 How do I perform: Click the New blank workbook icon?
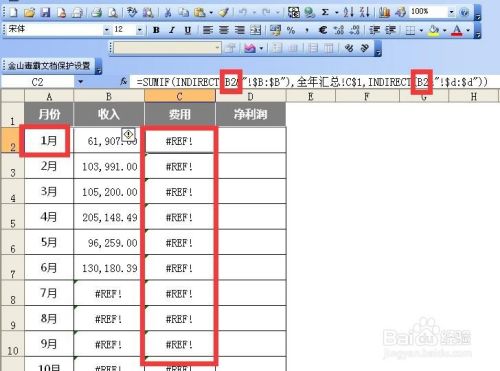13,13
